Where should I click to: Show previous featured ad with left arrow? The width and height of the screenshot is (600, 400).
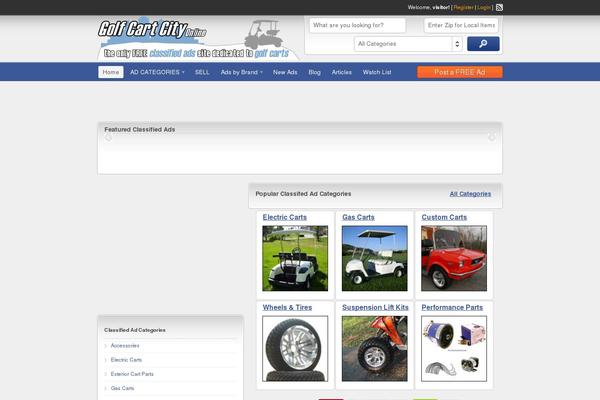click(108, 137)
